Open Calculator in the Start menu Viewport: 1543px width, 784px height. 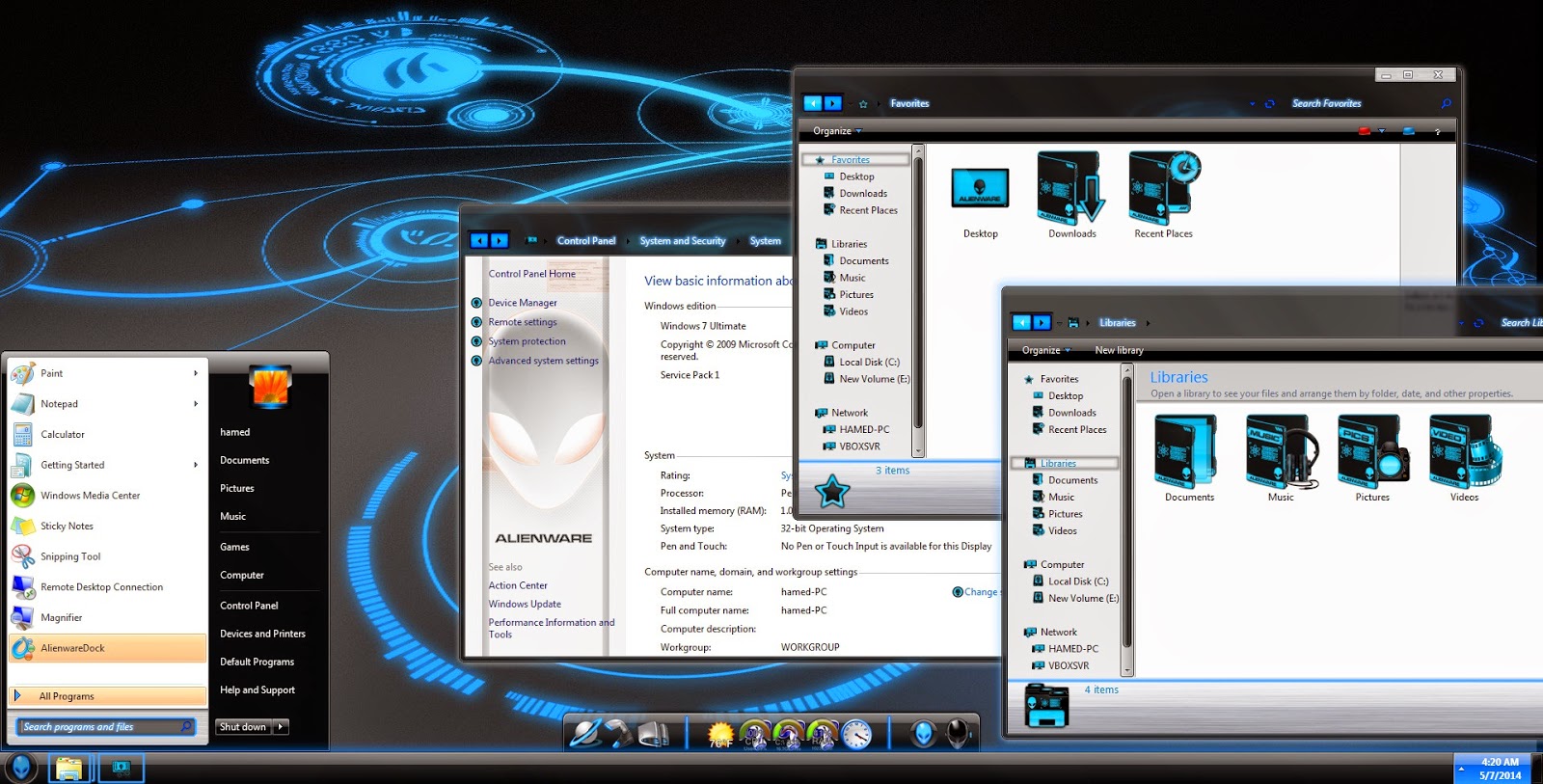(x=106, y=435)
